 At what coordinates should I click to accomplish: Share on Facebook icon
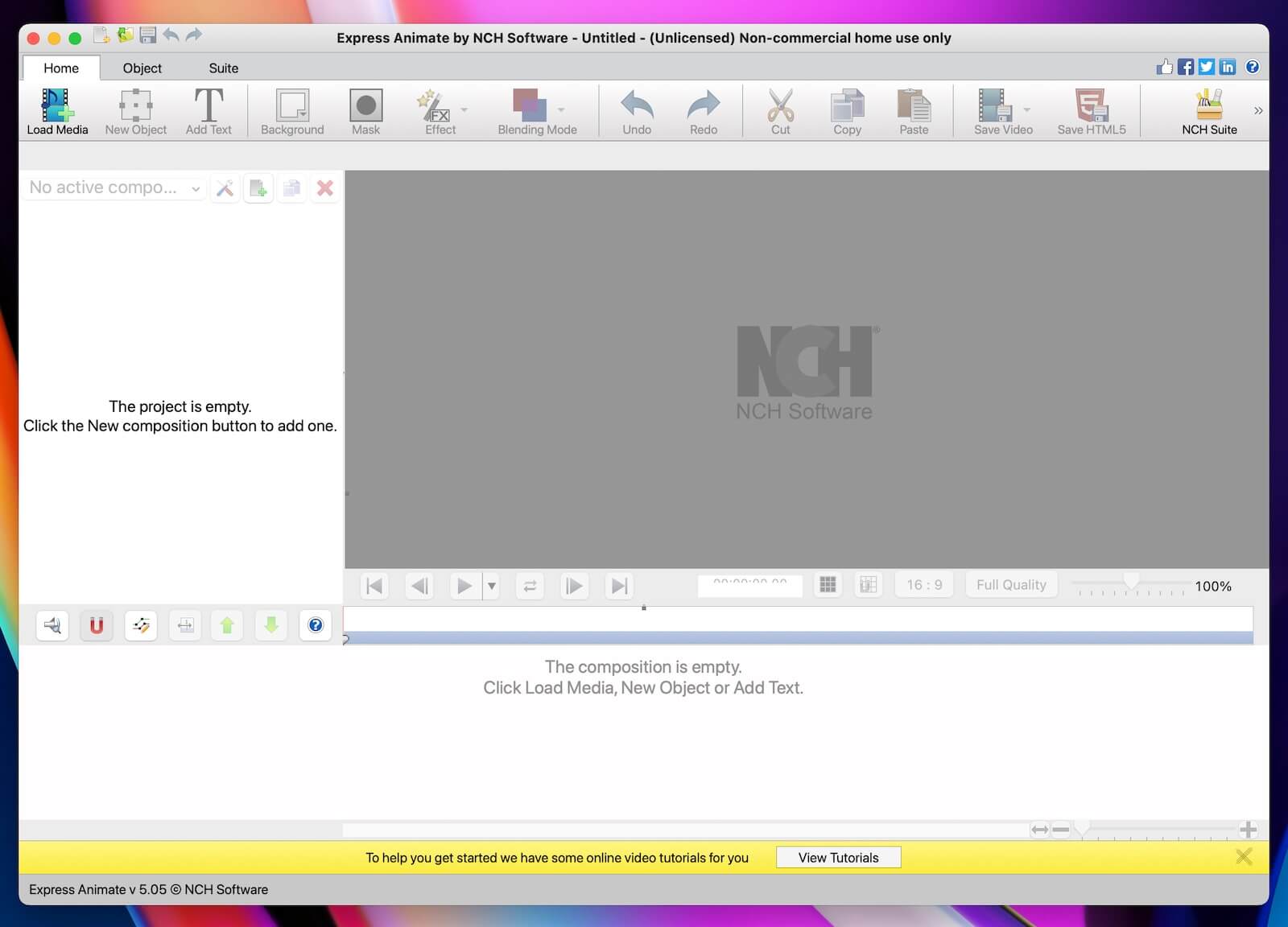coord(1185,67)
